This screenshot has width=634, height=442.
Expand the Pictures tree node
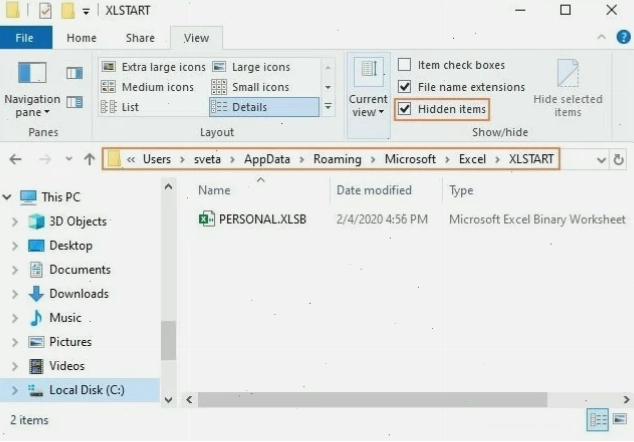coord(15,342)
